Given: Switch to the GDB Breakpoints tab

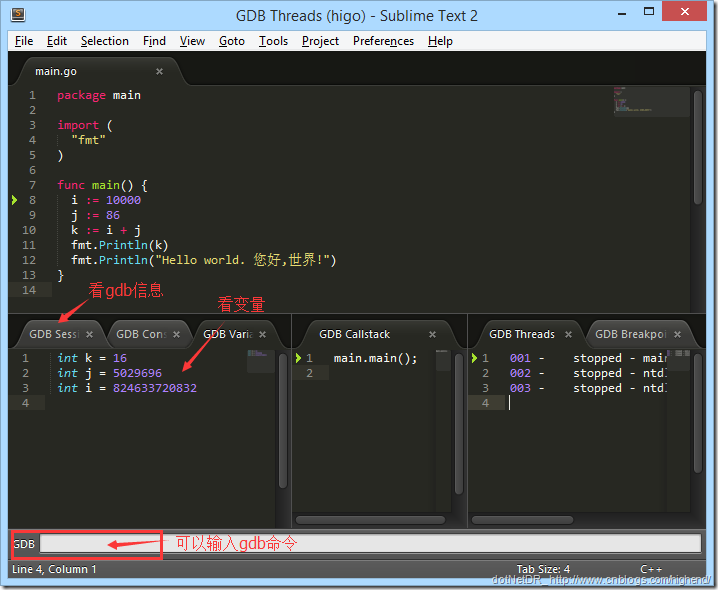Looking at the screenshot, I should pos(631,334).
